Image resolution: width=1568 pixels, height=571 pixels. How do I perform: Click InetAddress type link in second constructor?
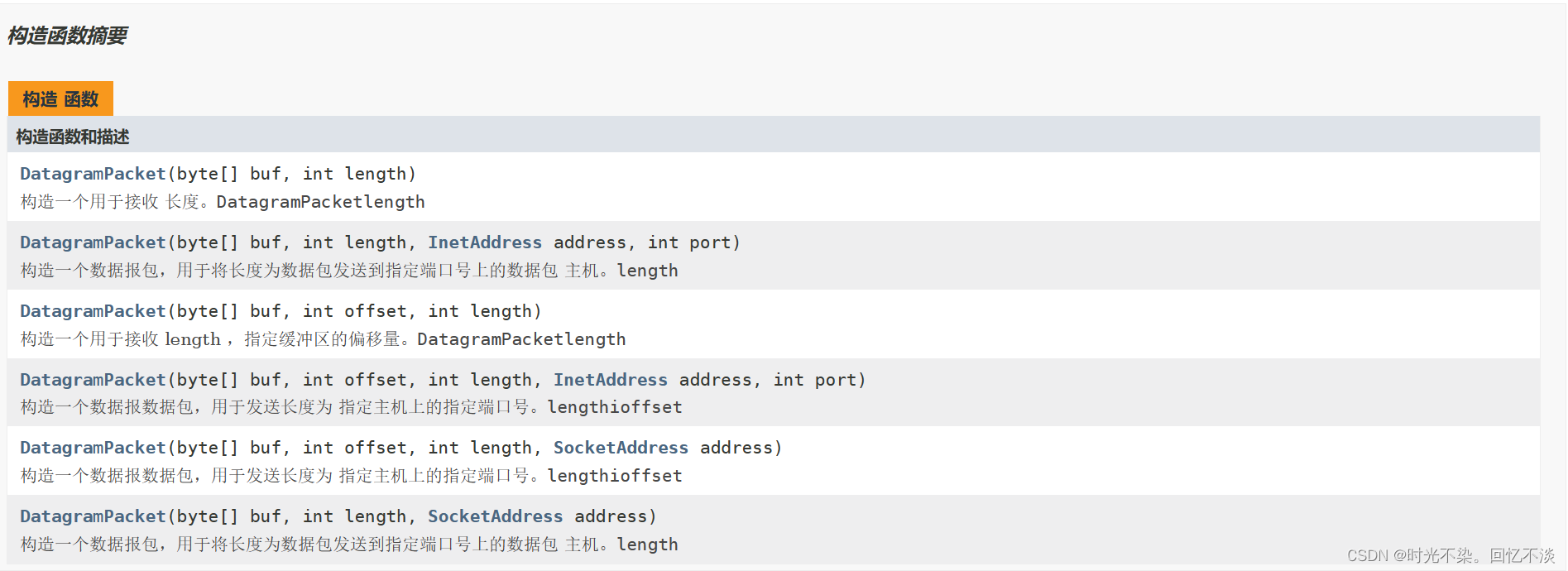pyautogui.click(x=485, y=242)
